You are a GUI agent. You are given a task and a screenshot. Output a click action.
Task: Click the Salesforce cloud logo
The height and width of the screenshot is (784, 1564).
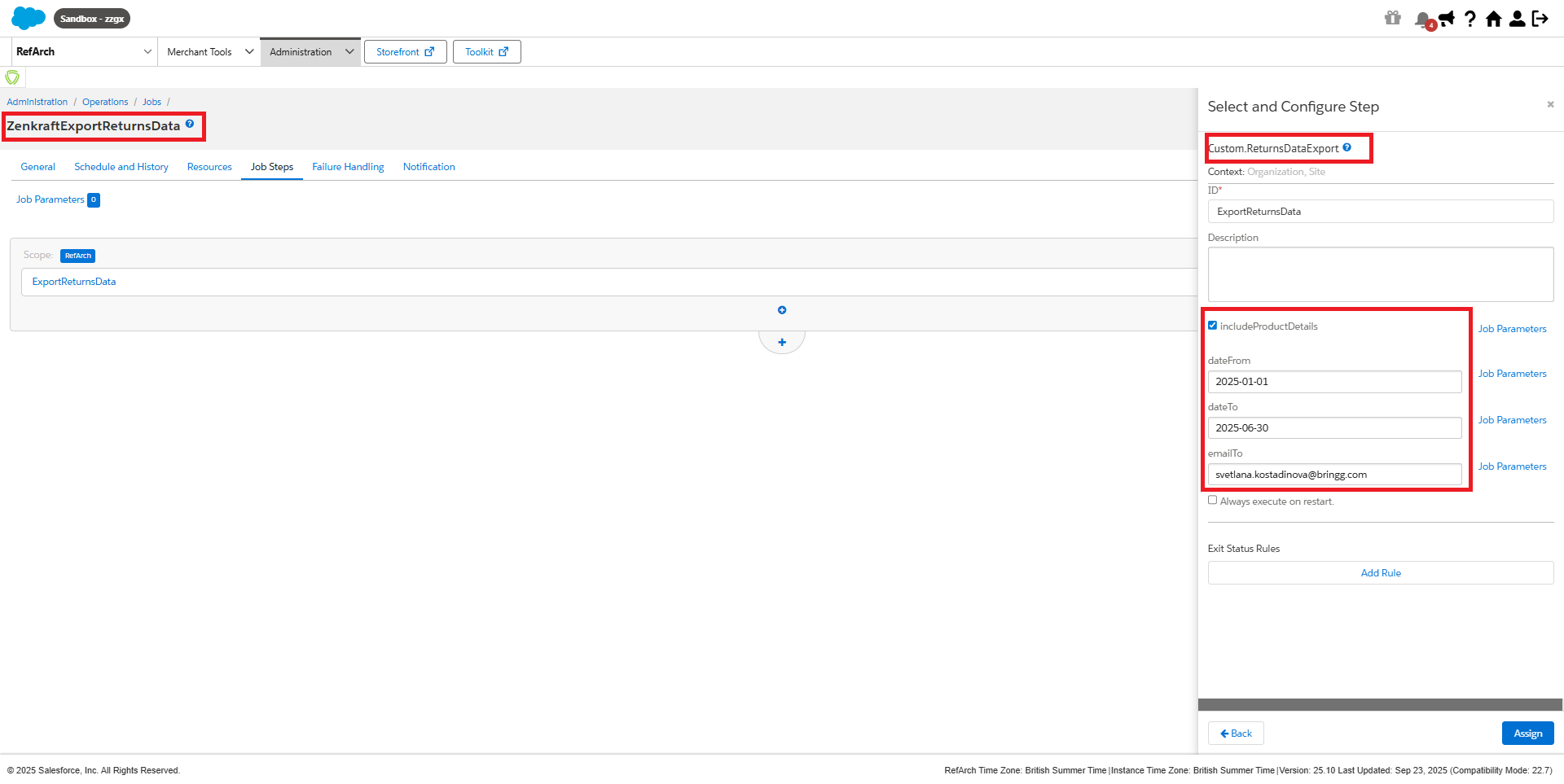27,17
